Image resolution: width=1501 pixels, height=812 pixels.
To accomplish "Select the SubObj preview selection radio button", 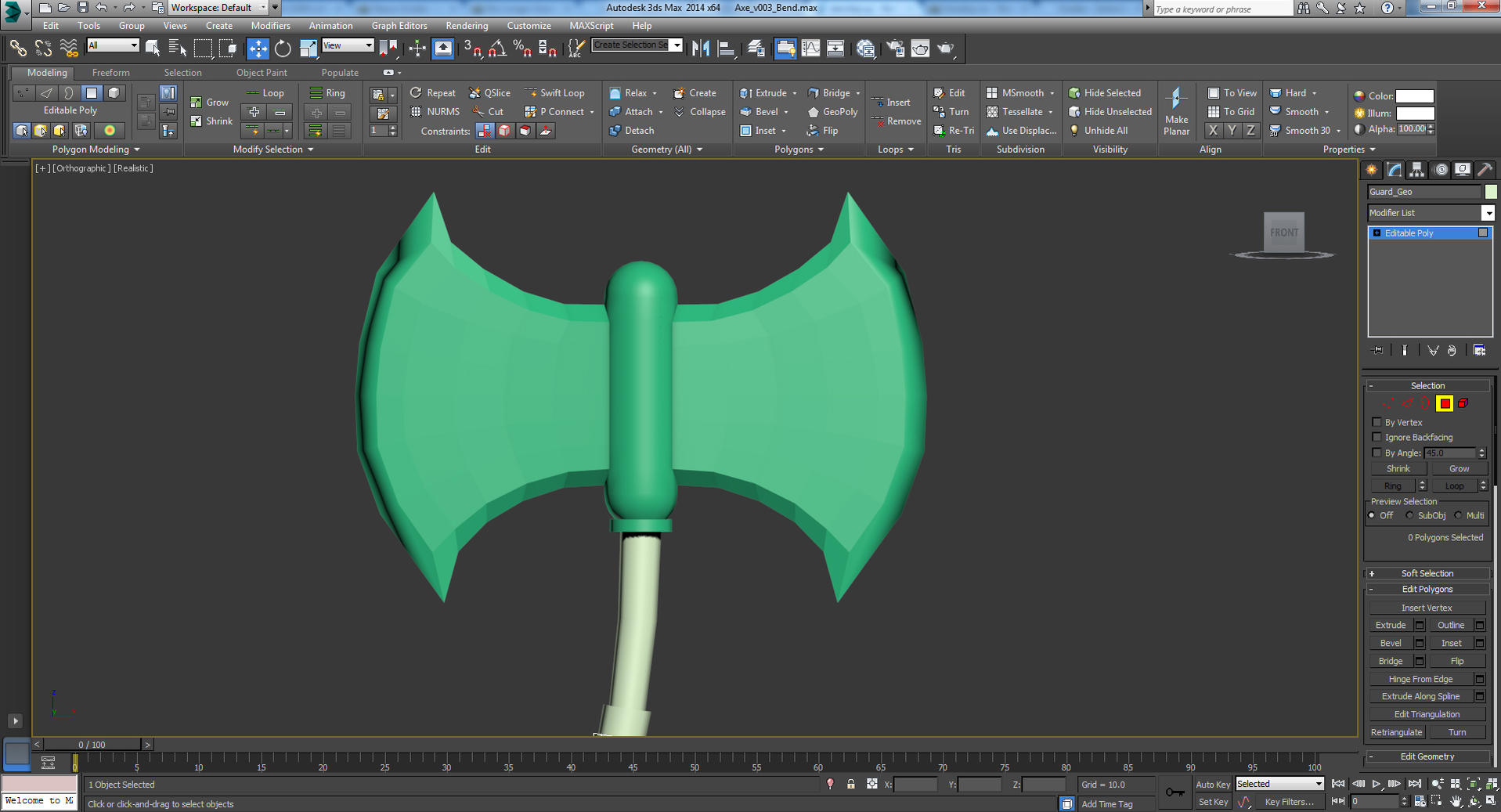I will tap(1409, 515).
